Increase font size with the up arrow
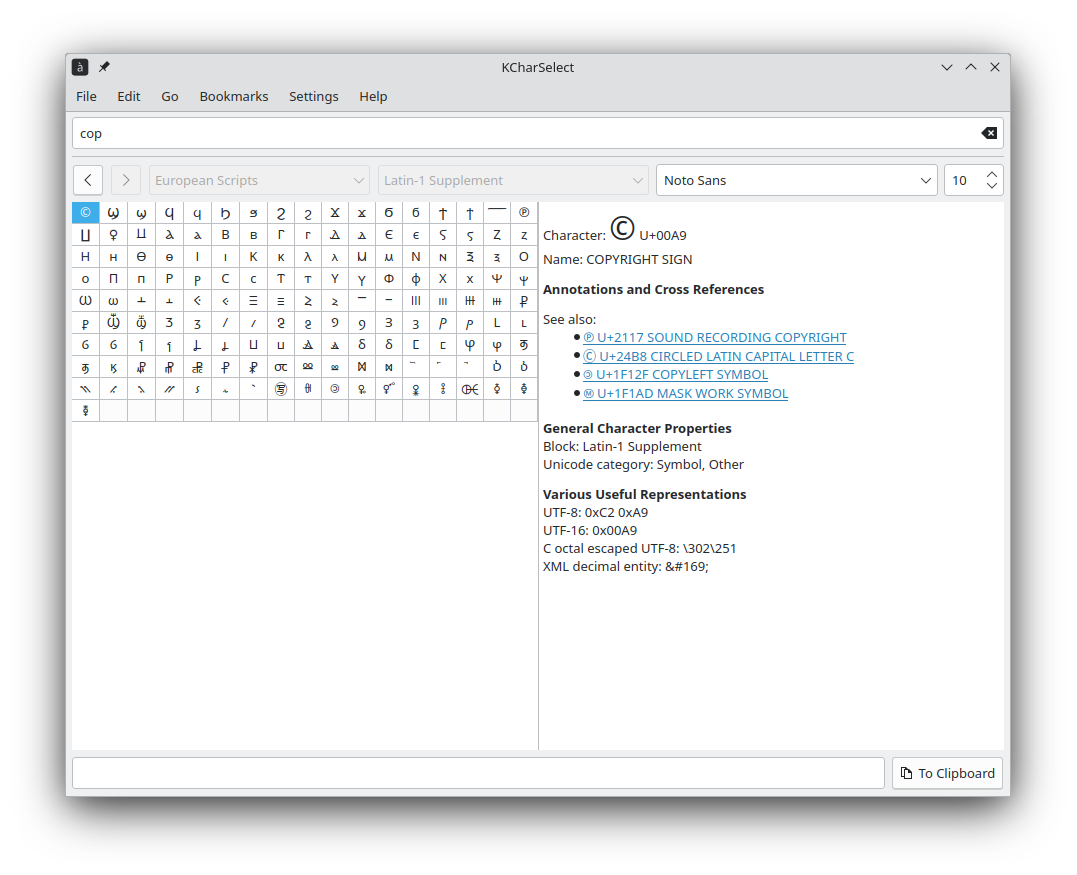 tap(991, 174)
